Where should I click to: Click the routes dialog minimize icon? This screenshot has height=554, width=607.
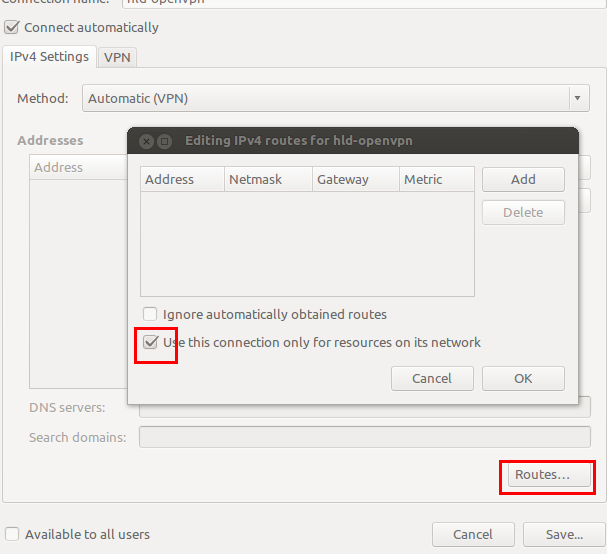165,141
